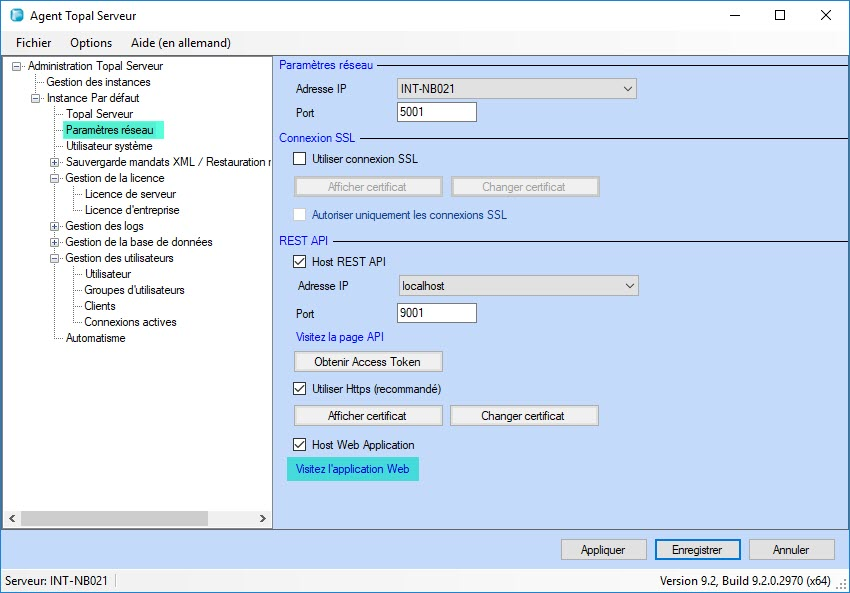The width and height of the screenshot is (850, 593).
Task: Collapse the Gestion de la licence node
Action: (55, 178)
